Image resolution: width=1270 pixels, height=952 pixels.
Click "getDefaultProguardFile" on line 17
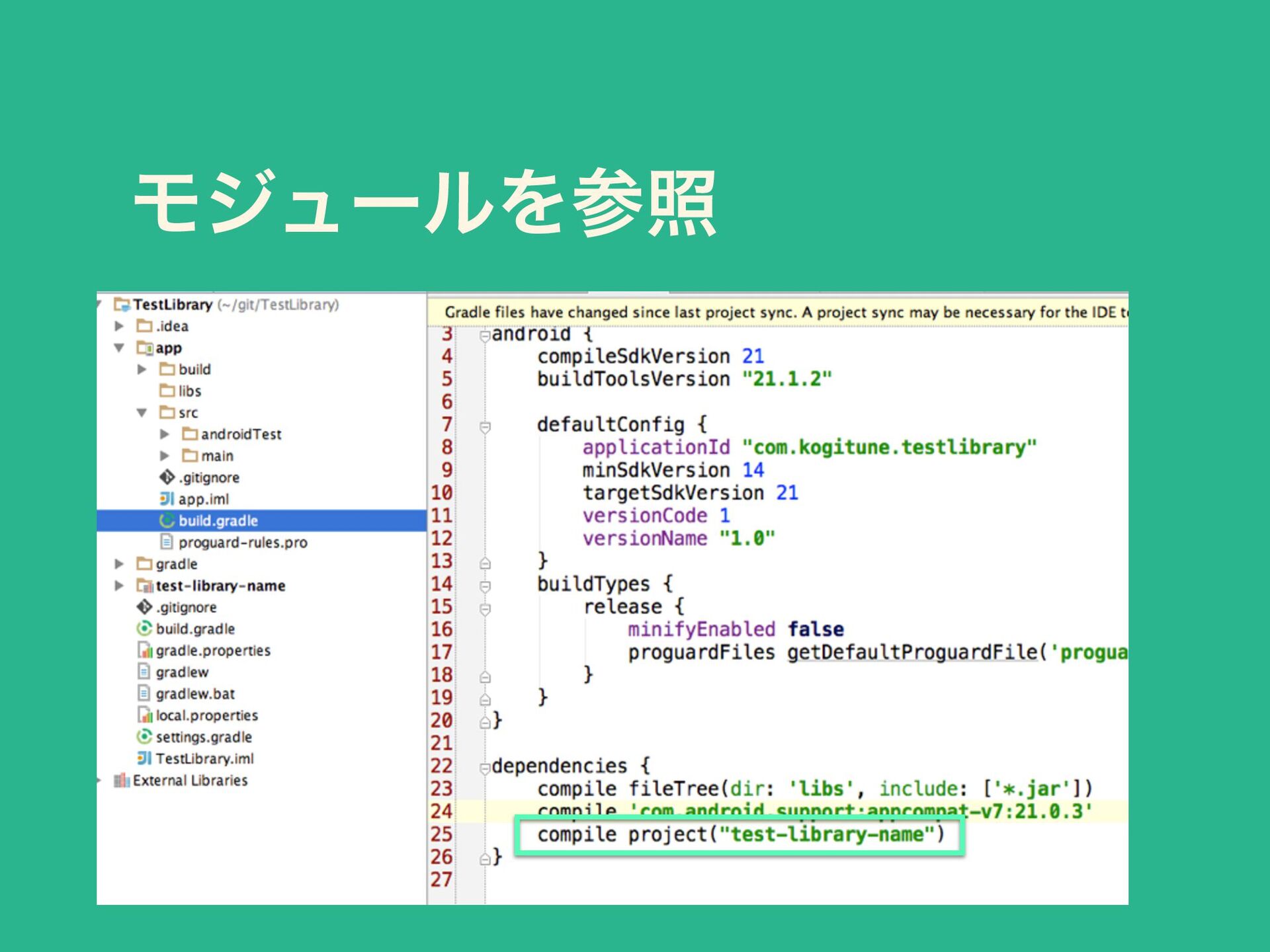[x=912, y=653]
